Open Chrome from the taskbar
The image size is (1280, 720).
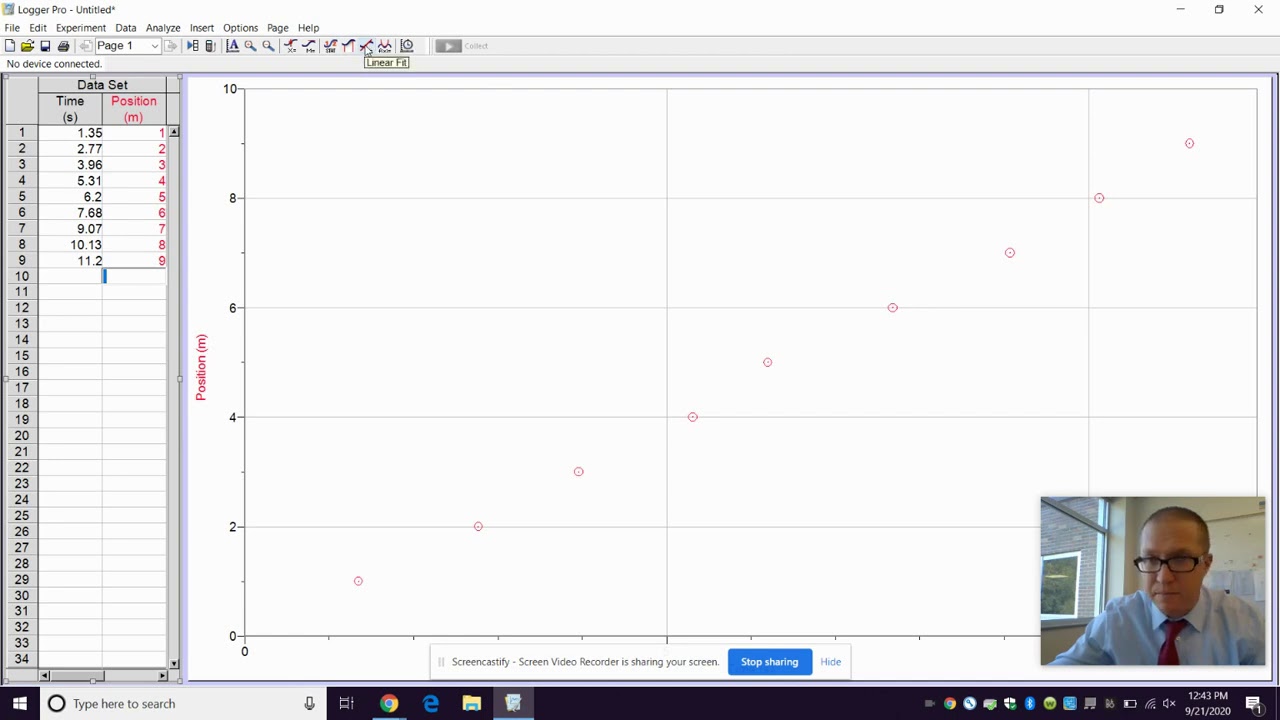click(x=389, y=704)
